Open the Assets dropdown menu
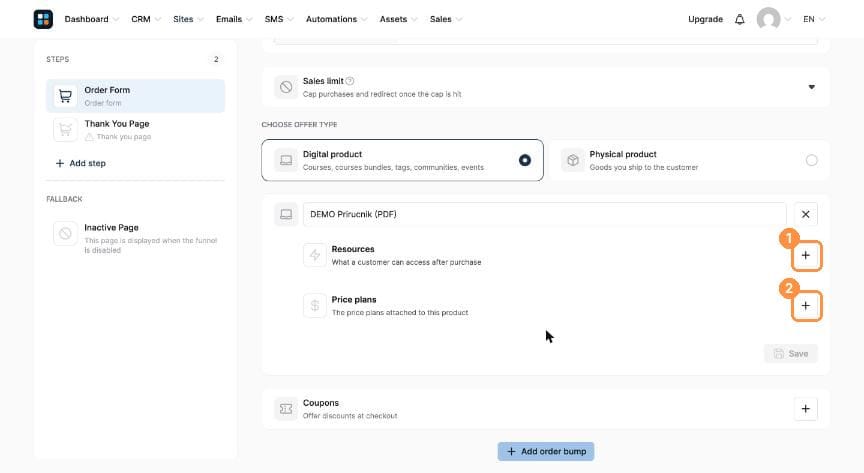The image size is (864, 473). tap(398, 19)
